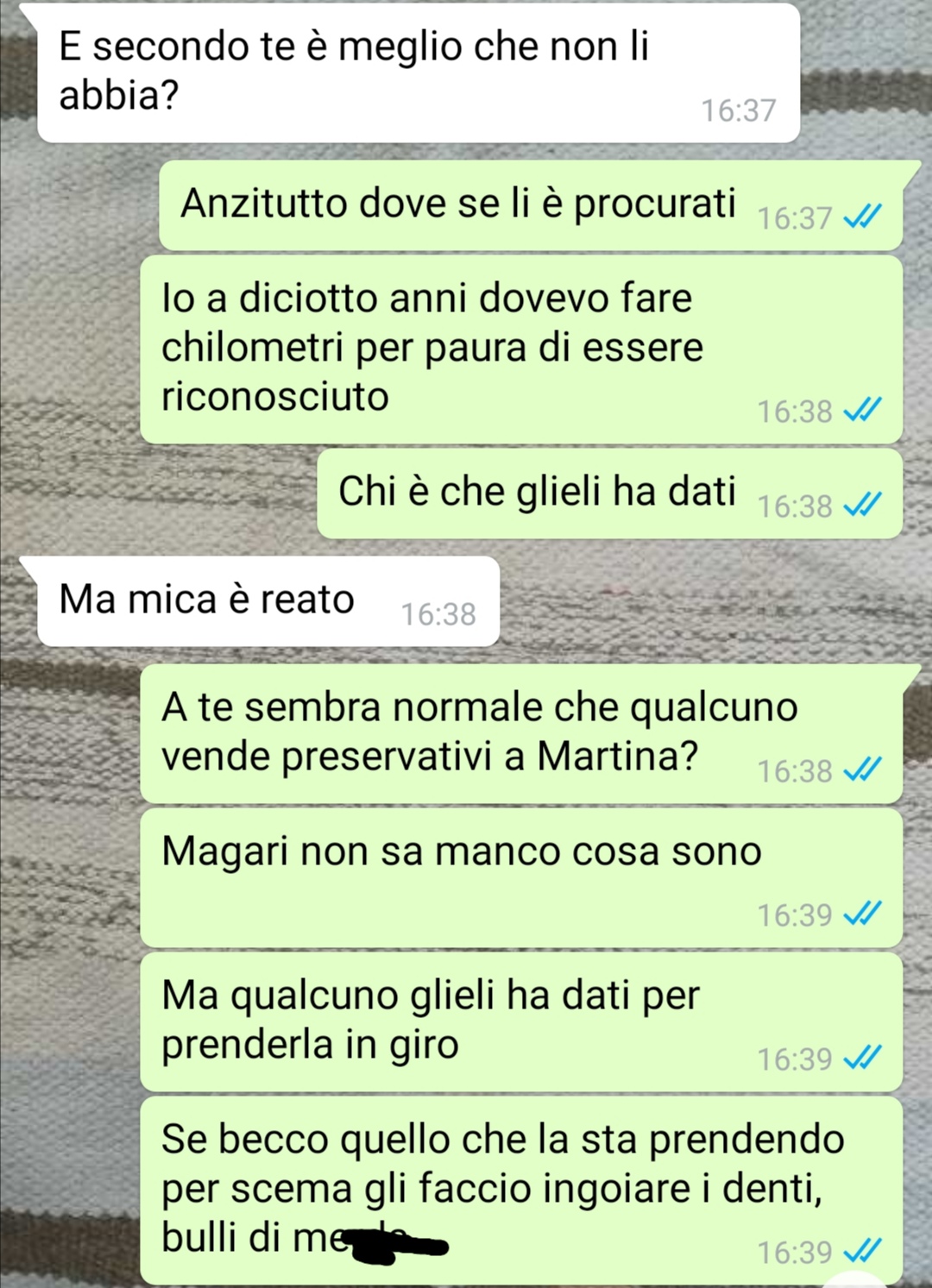Tap the 'Se becco quello' message bubble
This screenshot has height=1288, width=932.
tap(521, 1190)
